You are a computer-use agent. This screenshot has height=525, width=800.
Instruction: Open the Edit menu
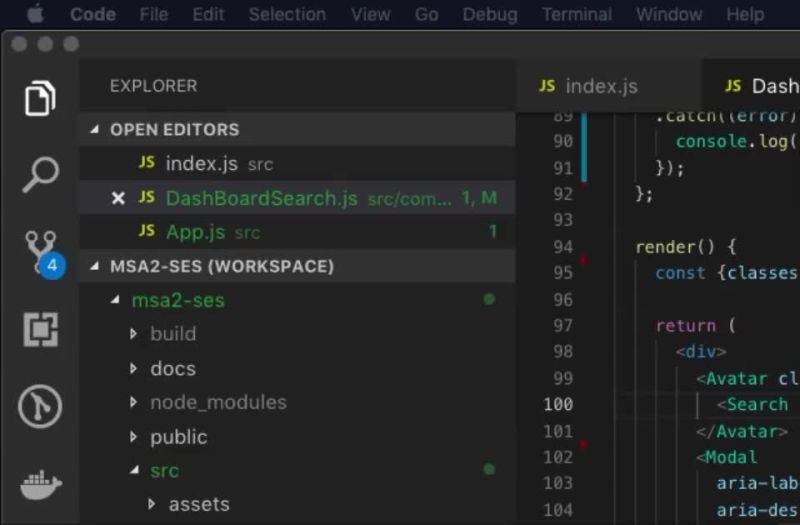(208, 14)
